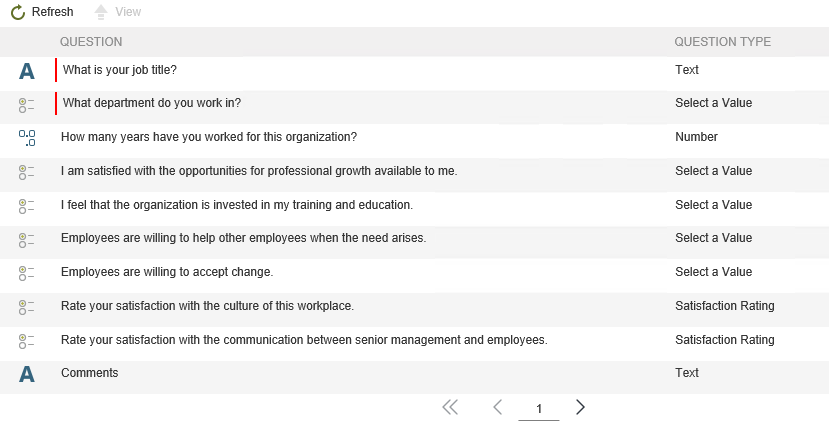Select the senior management communication question
829x424 pixels.
coord(304,340)
